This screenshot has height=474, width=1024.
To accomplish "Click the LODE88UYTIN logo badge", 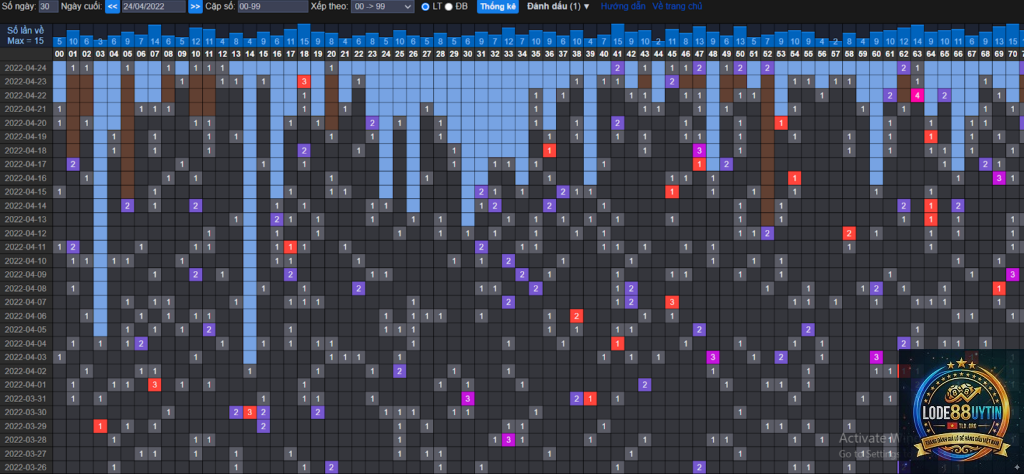I will [x=961, y=411].
